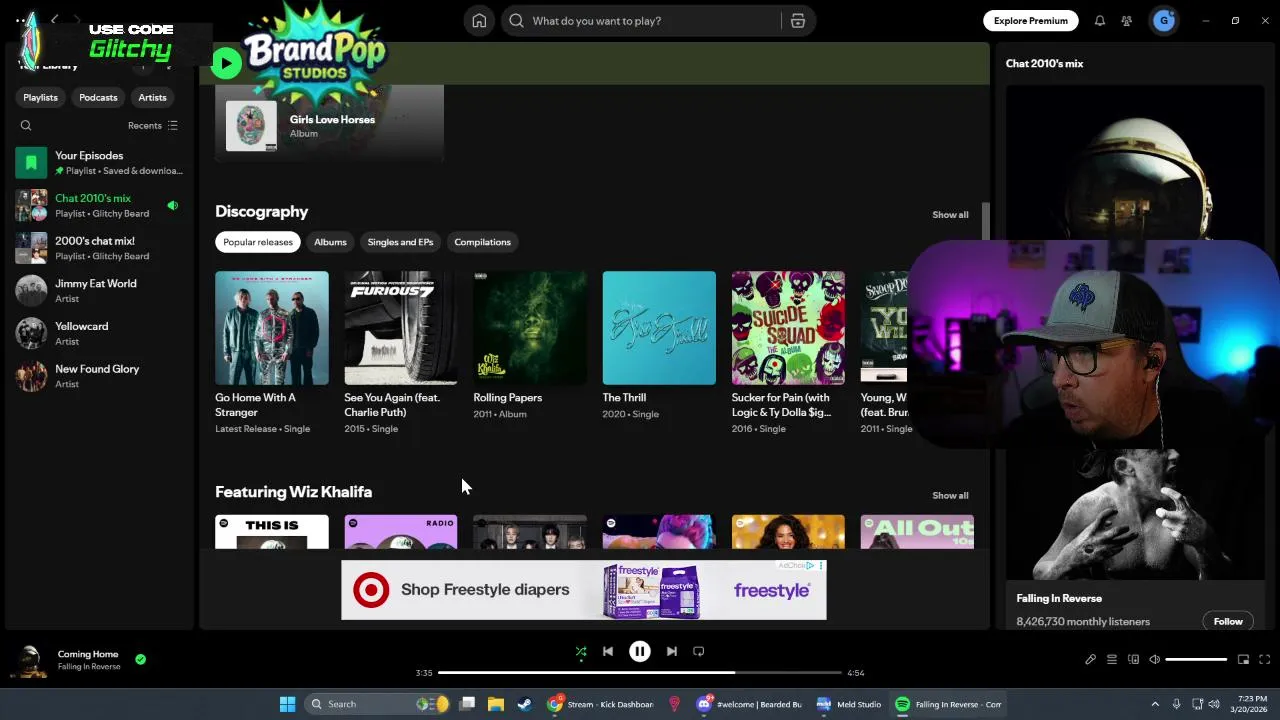Open the Recents sort dropdown
1280x720 pixels.
153,126
